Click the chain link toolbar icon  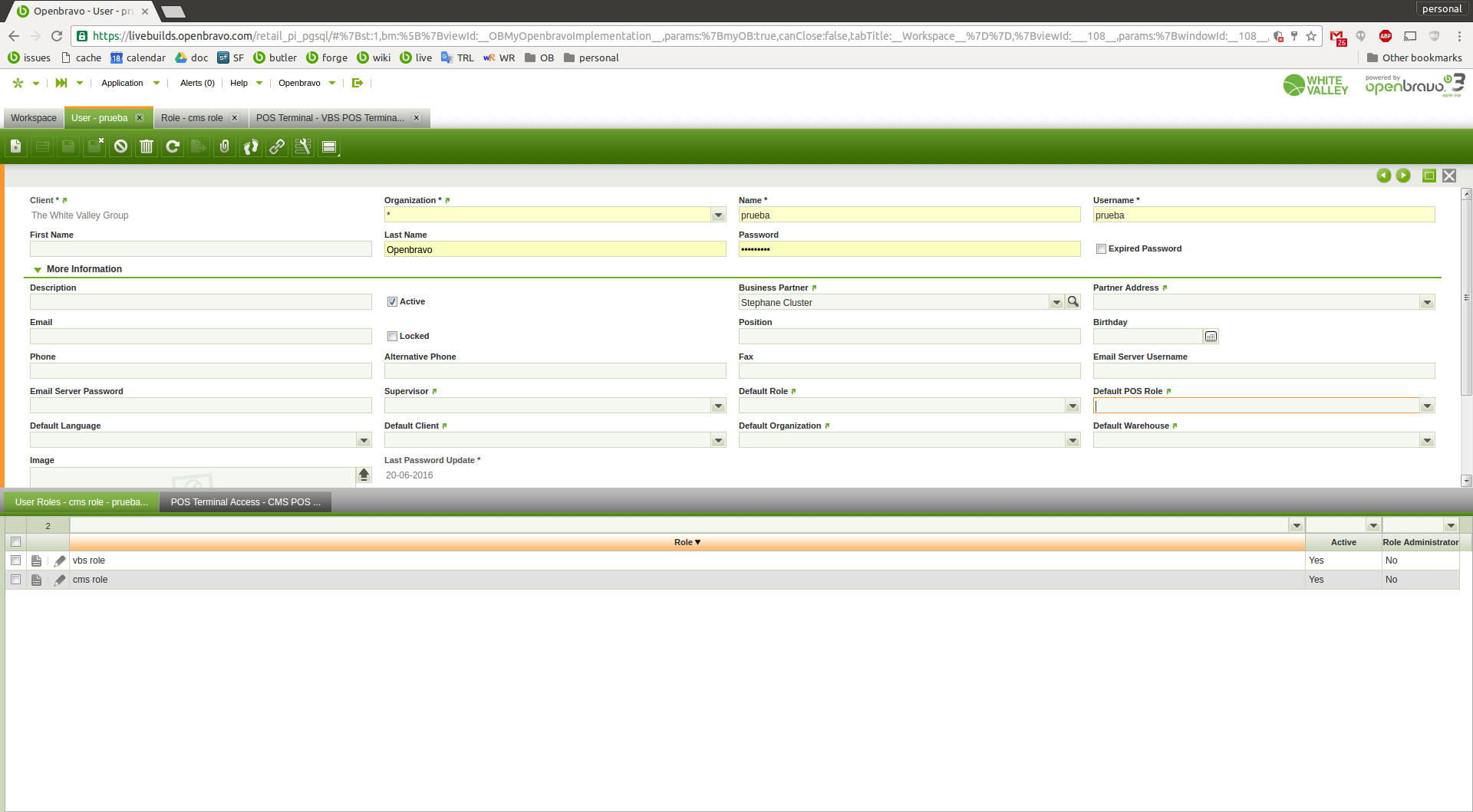(277, 146)
